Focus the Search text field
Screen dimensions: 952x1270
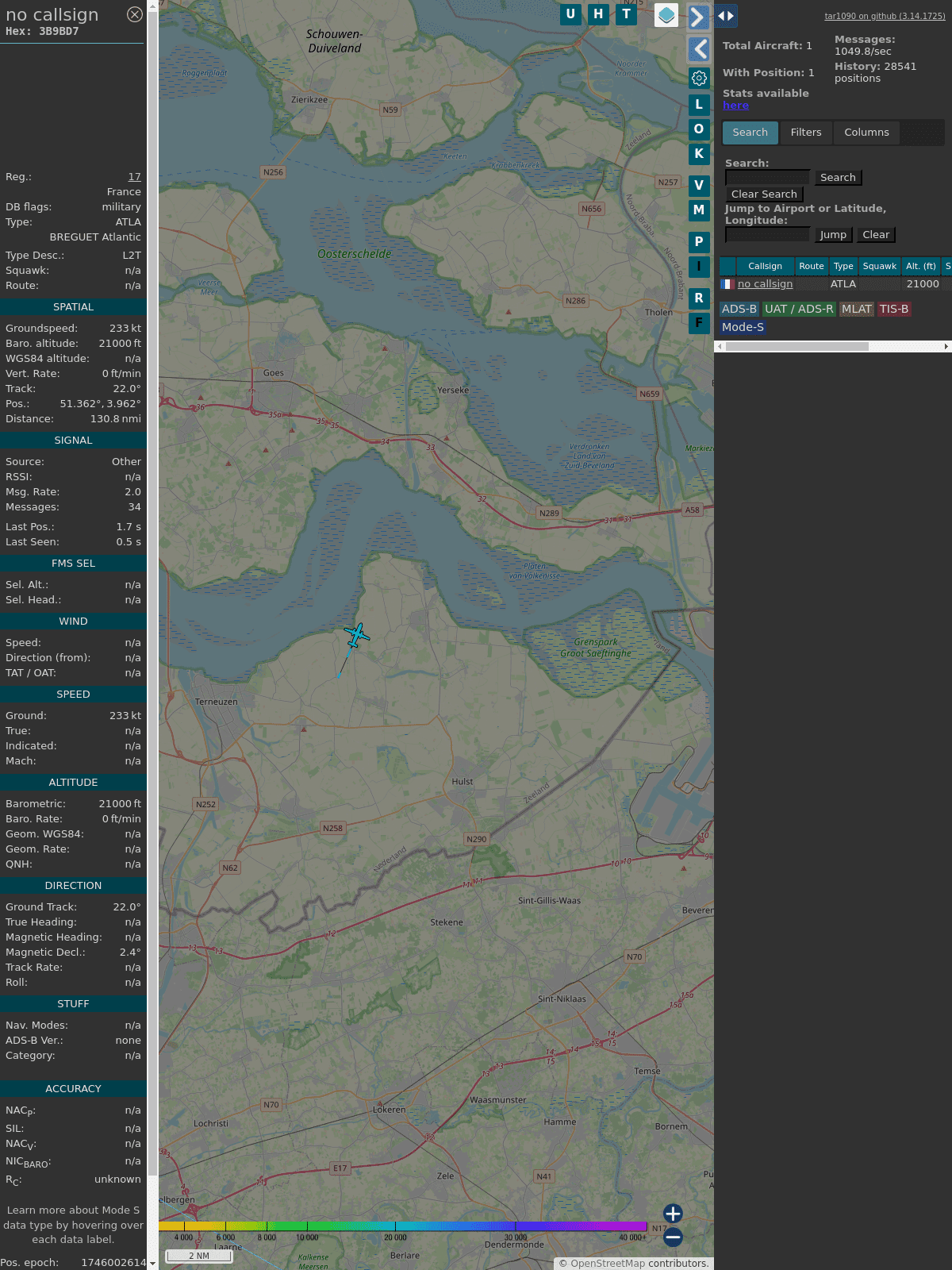(x=768, y=178)
